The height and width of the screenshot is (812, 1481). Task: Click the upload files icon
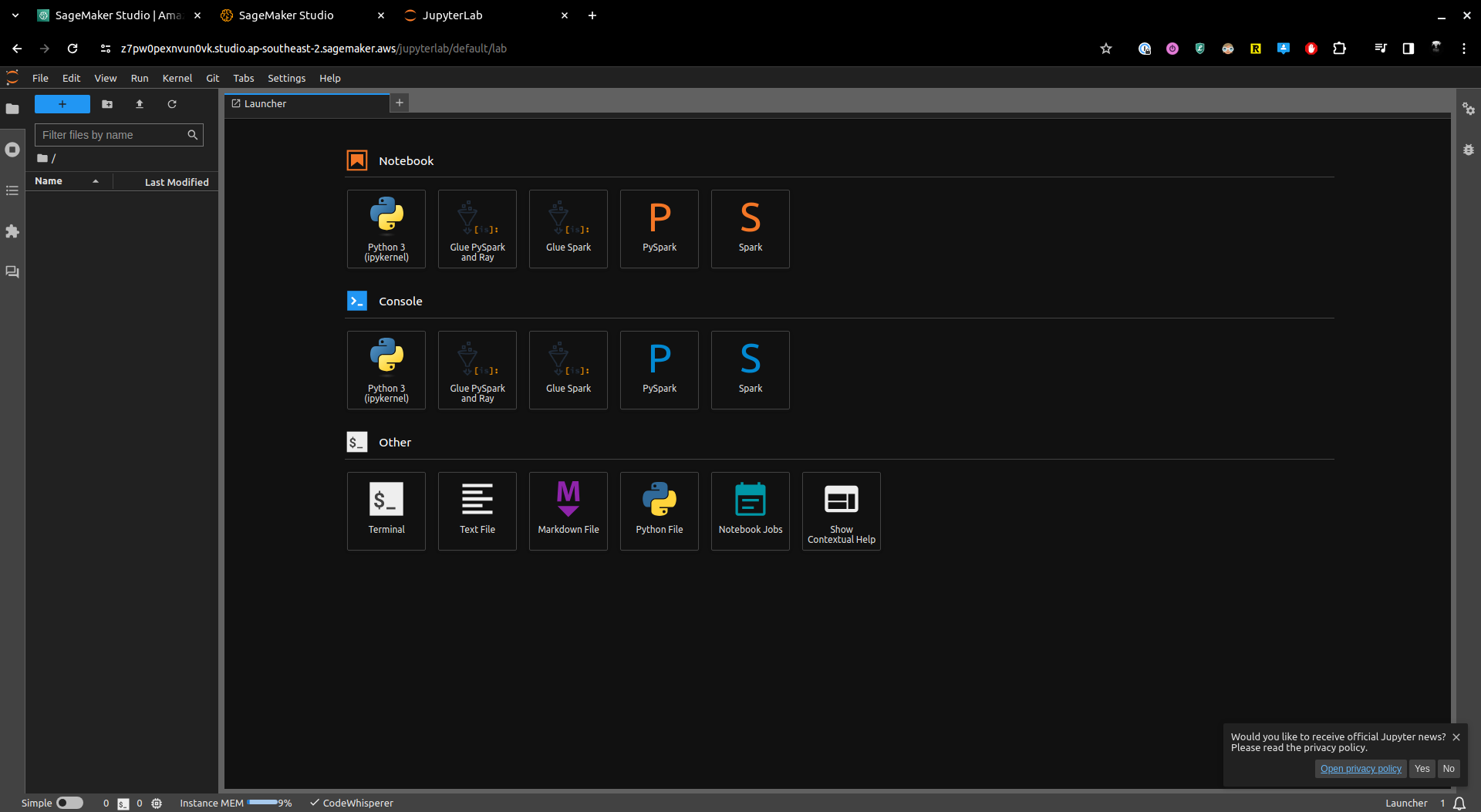coord(140,104)
